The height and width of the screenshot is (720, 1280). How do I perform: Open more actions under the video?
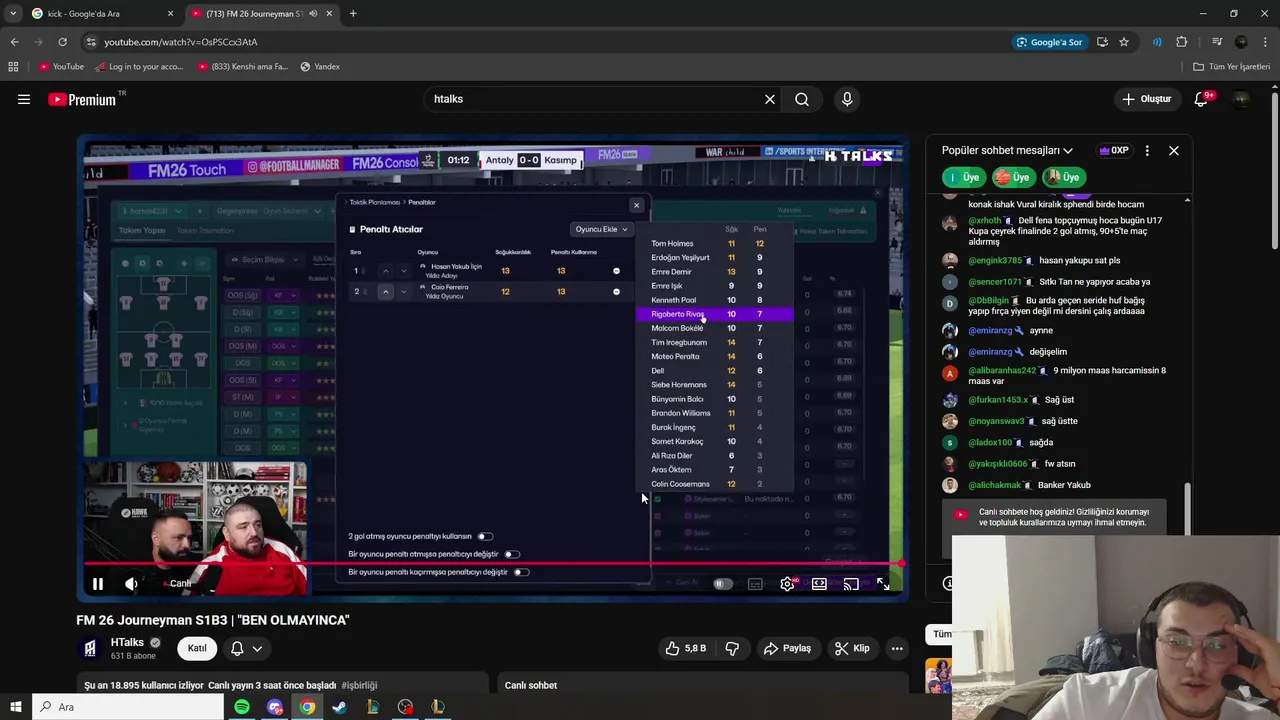(x=897, y=648)
